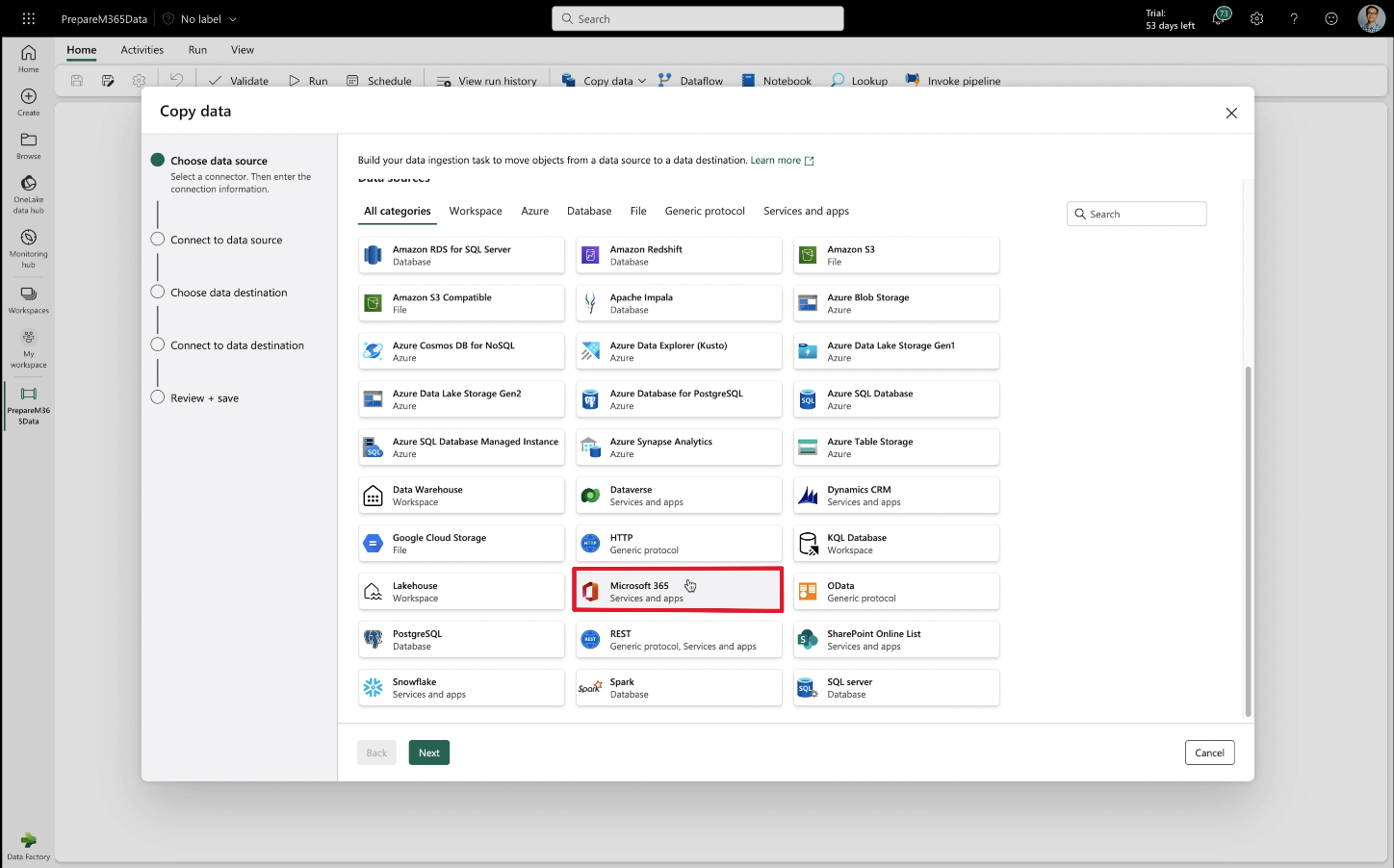
Task: Select the SharePoint Online List connector
Action: click(x=896, y=640)
